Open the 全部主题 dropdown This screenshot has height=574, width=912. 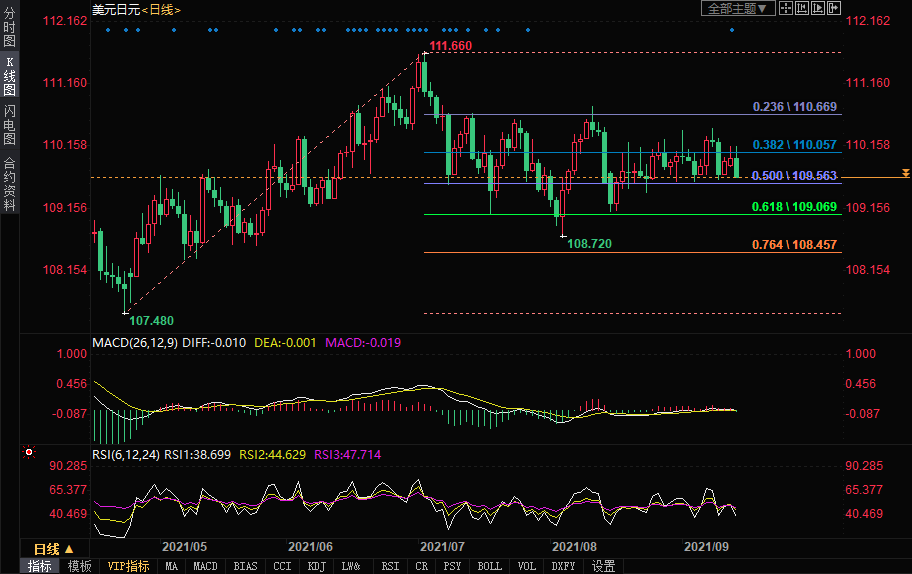pos(738,8)
